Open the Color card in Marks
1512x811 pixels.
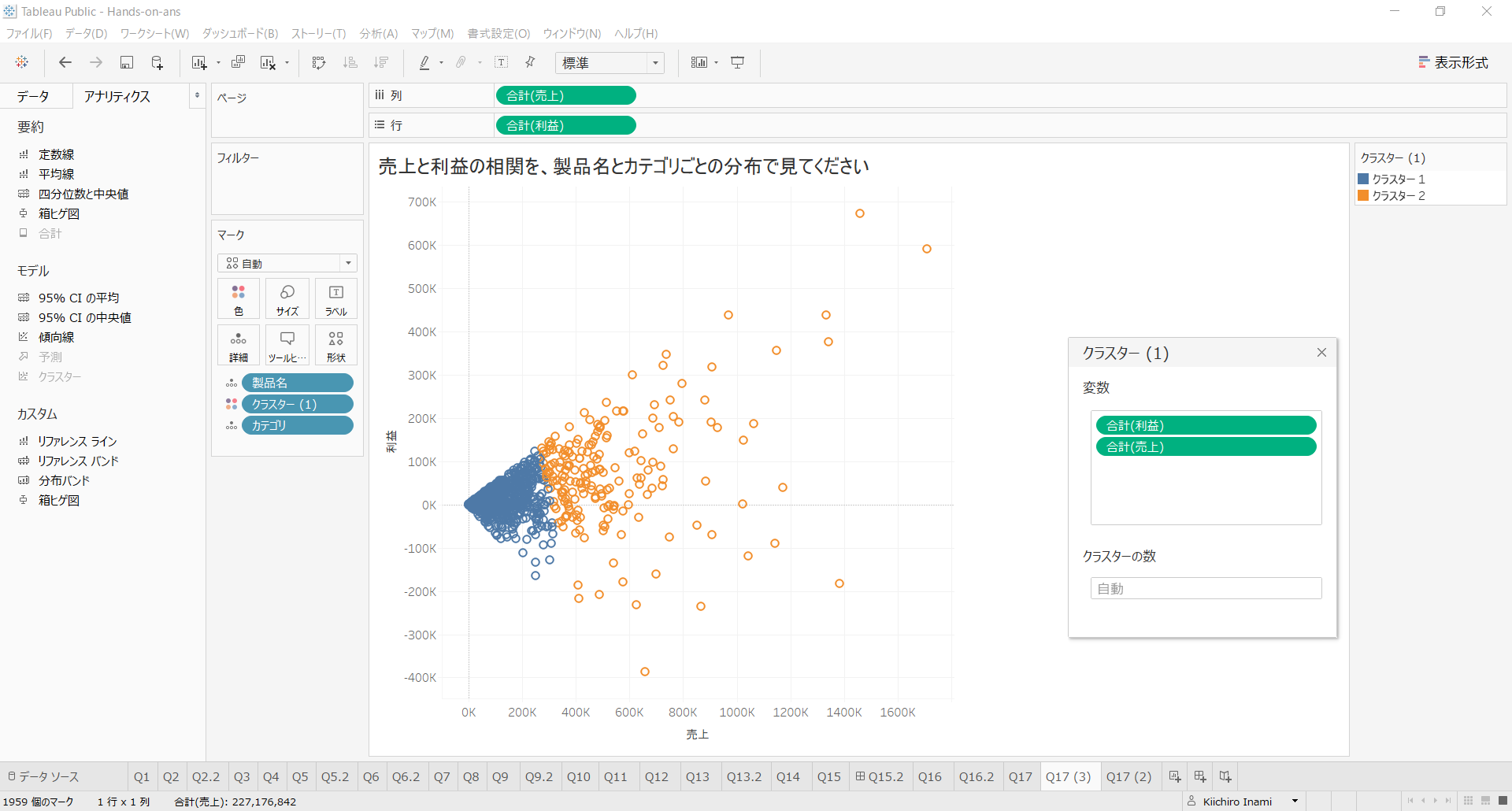pyautogui.click(x=239, y=298)
